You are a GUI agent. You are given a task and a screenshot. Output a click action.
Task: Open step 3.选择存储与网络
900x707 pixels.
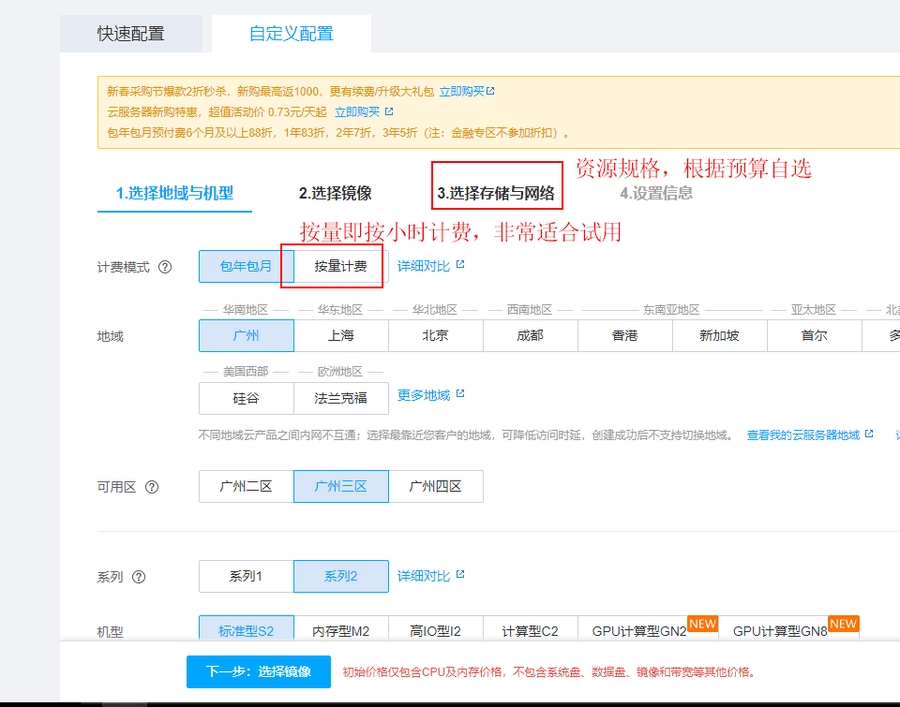[496, 193]
